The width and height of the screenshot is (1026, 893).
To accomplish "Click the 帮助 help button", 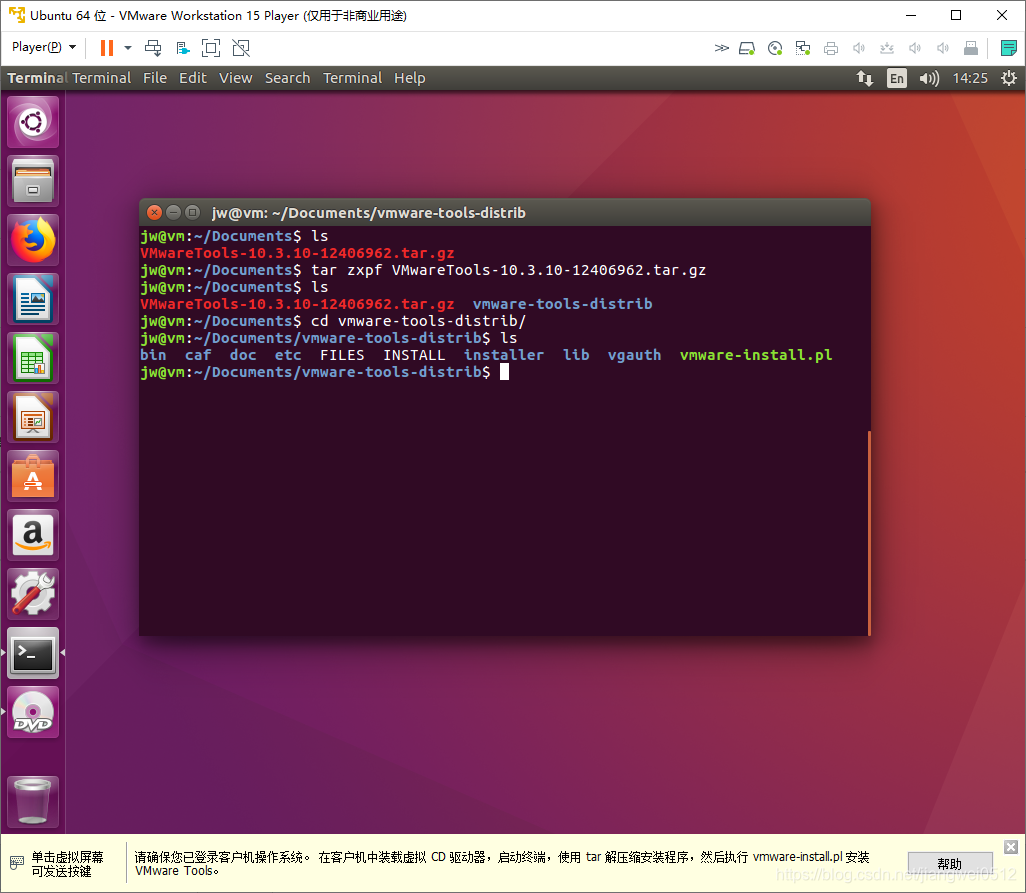I will pyautogui.click(x=949, y=864).
